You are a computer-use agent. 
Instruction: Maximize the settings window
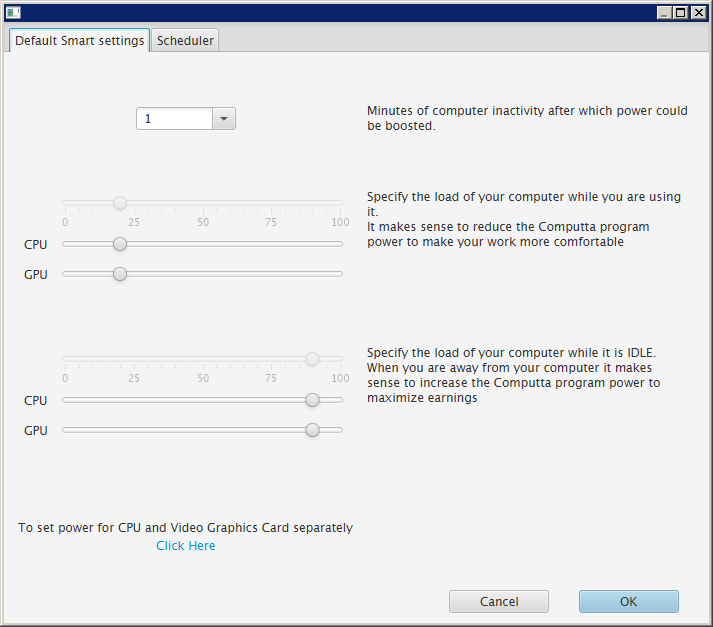click(681, 13)
